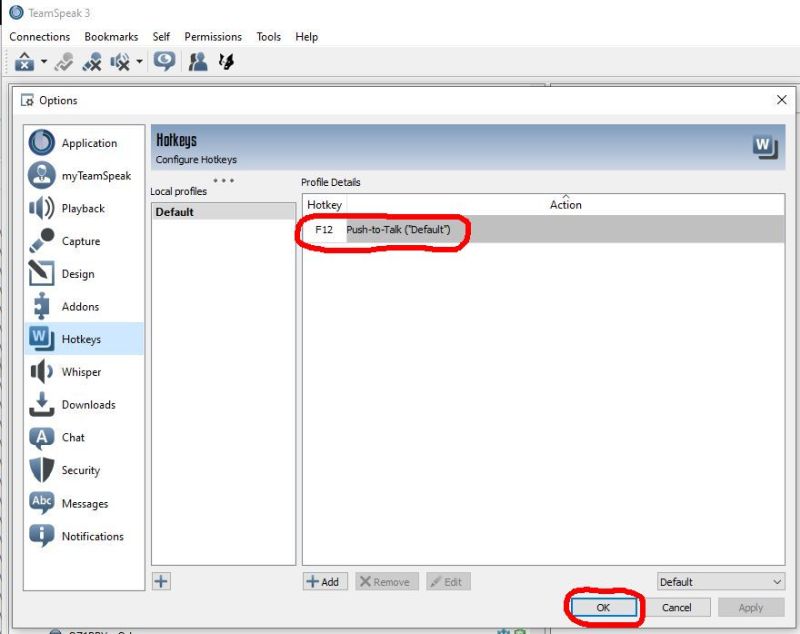Open the Tools menu
This screenshot has height=634, width=800.
click(x=268, y=37)
